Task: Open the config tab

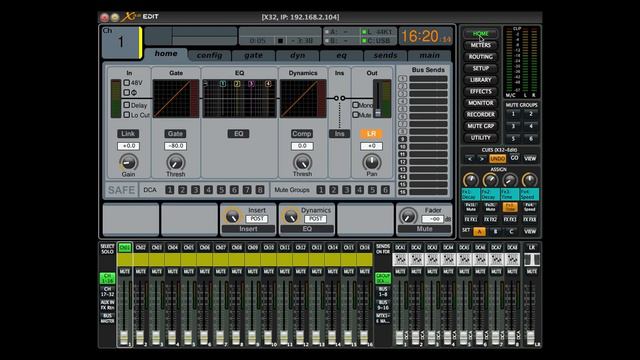Action: [x=209, y=55]
